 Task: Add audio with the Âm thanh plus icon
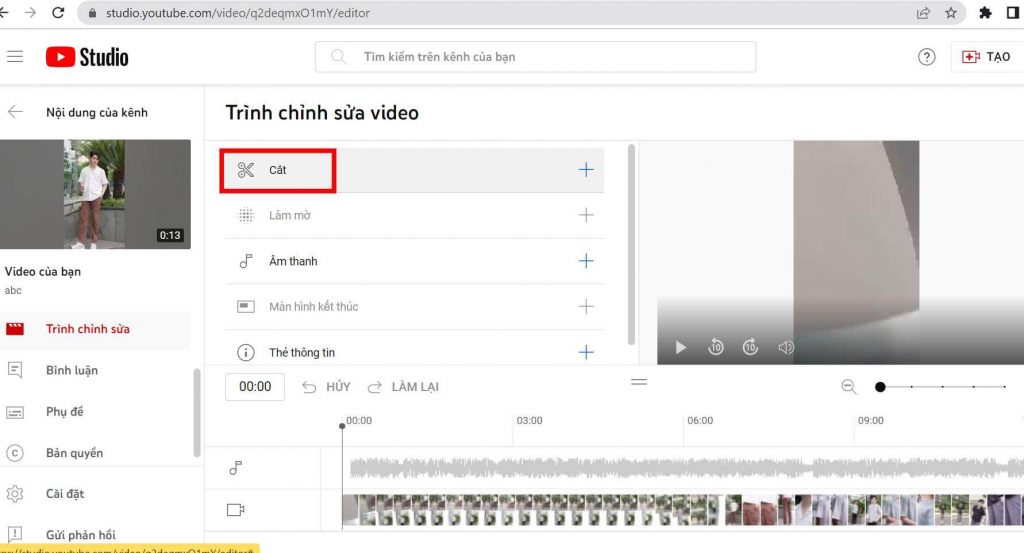(586, 261)
